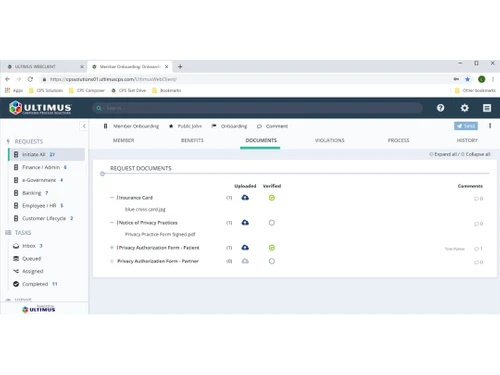
Task: Toggle Insurance Card verified check
Action: 272,198
